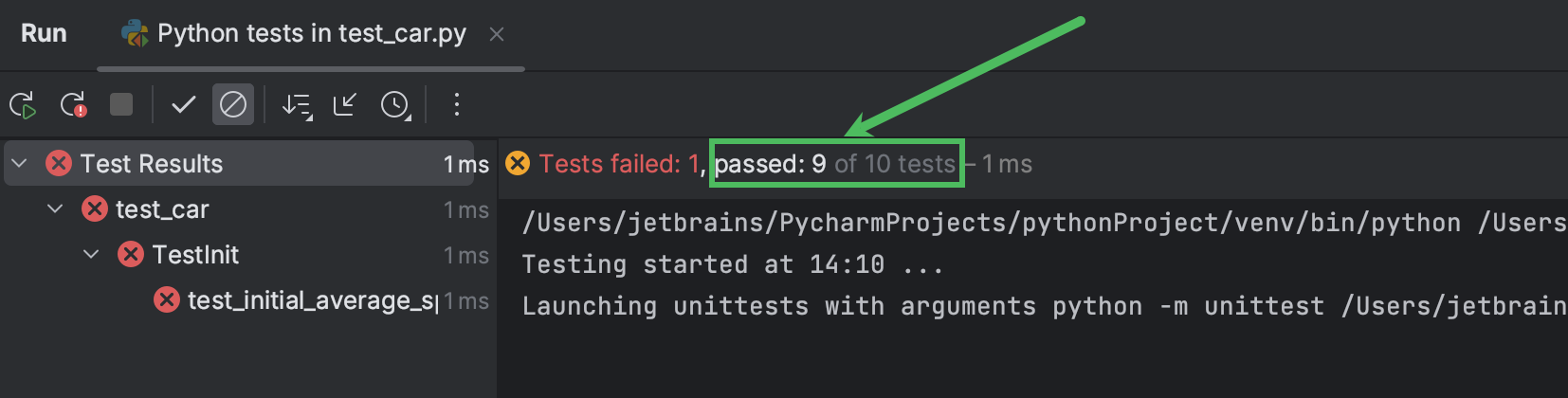Close the test_car.py run tab
Screen dimensions: 1568x398
497,34
